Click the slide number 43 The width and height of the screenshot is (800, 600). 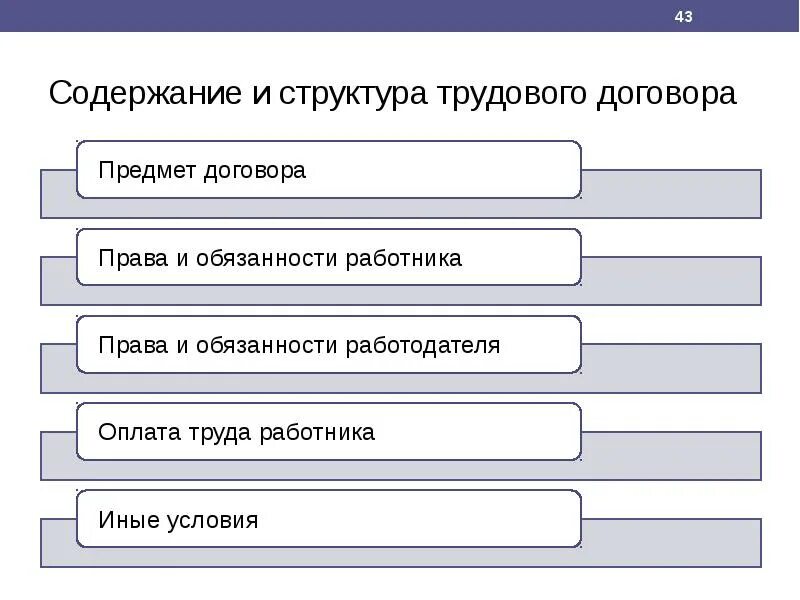coord(683,16)
